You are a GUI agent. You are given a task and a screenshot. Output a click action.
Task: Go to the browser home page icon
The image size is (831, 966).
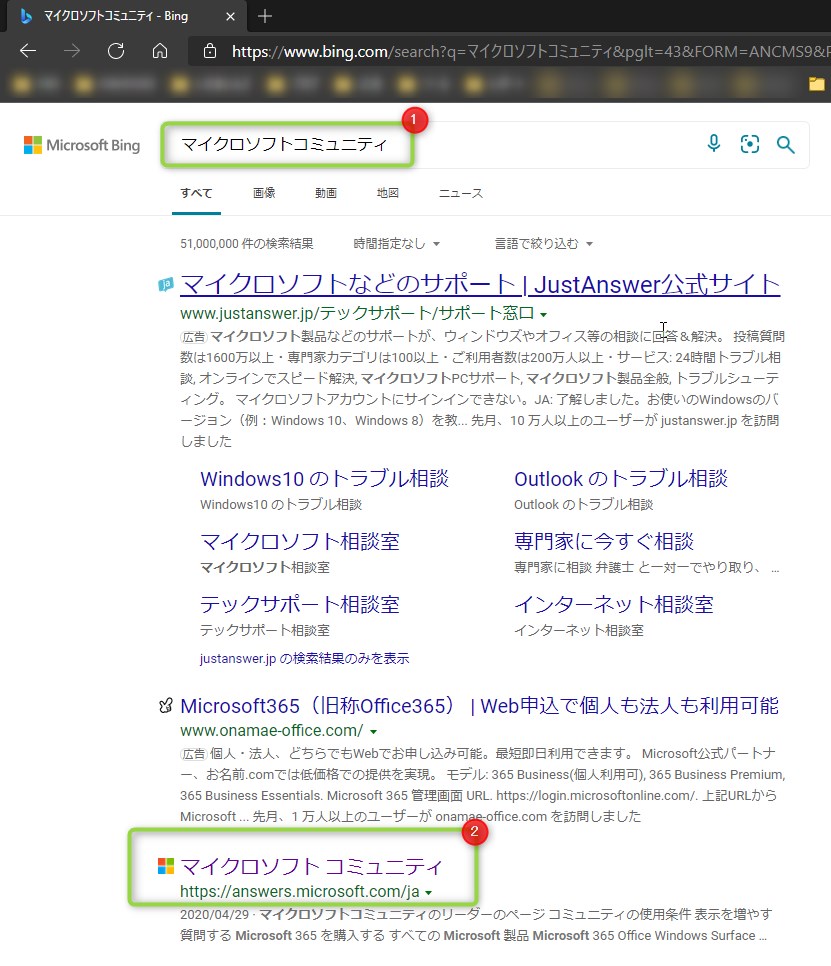[160, 51]
